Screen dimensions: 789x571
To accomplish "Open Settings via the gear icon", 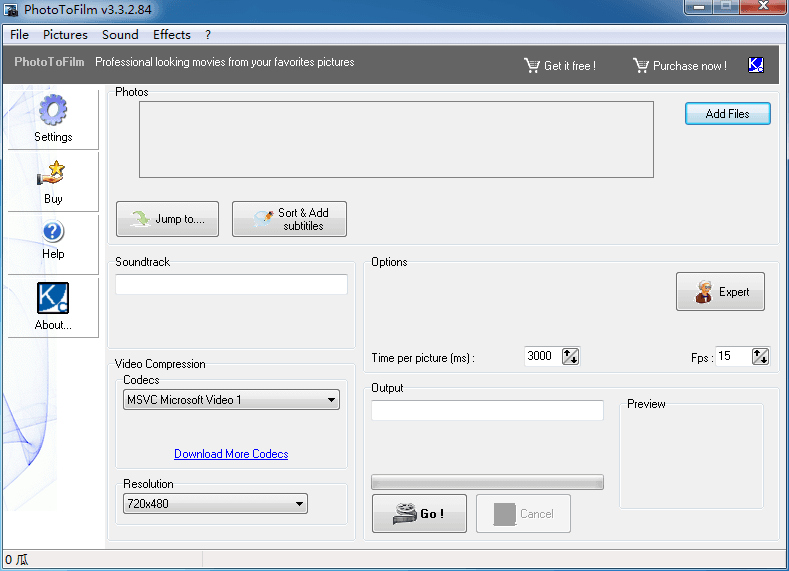I will point(53,110).
